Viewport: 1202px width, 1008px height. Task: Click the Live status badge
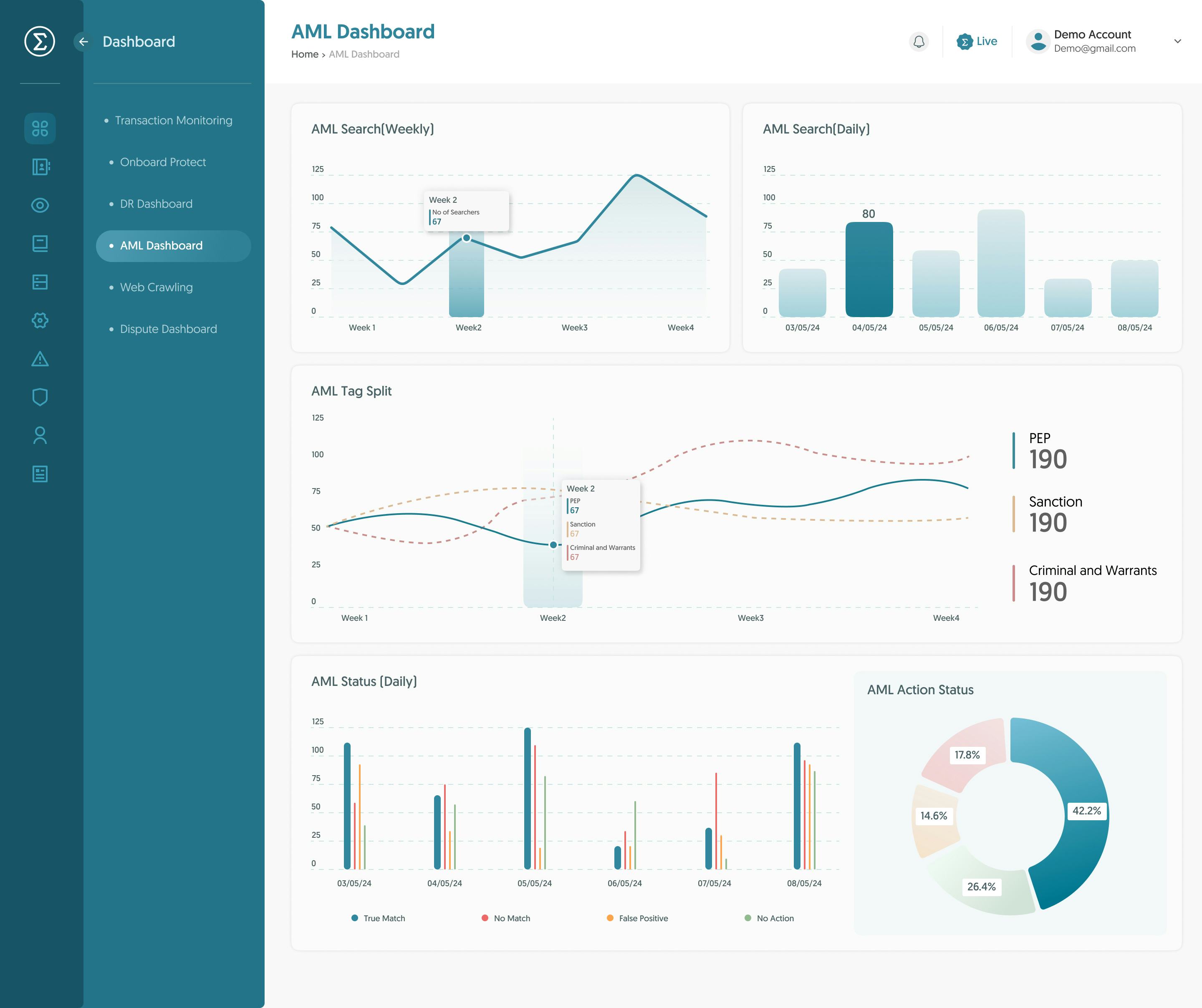(x=977, y=40)
